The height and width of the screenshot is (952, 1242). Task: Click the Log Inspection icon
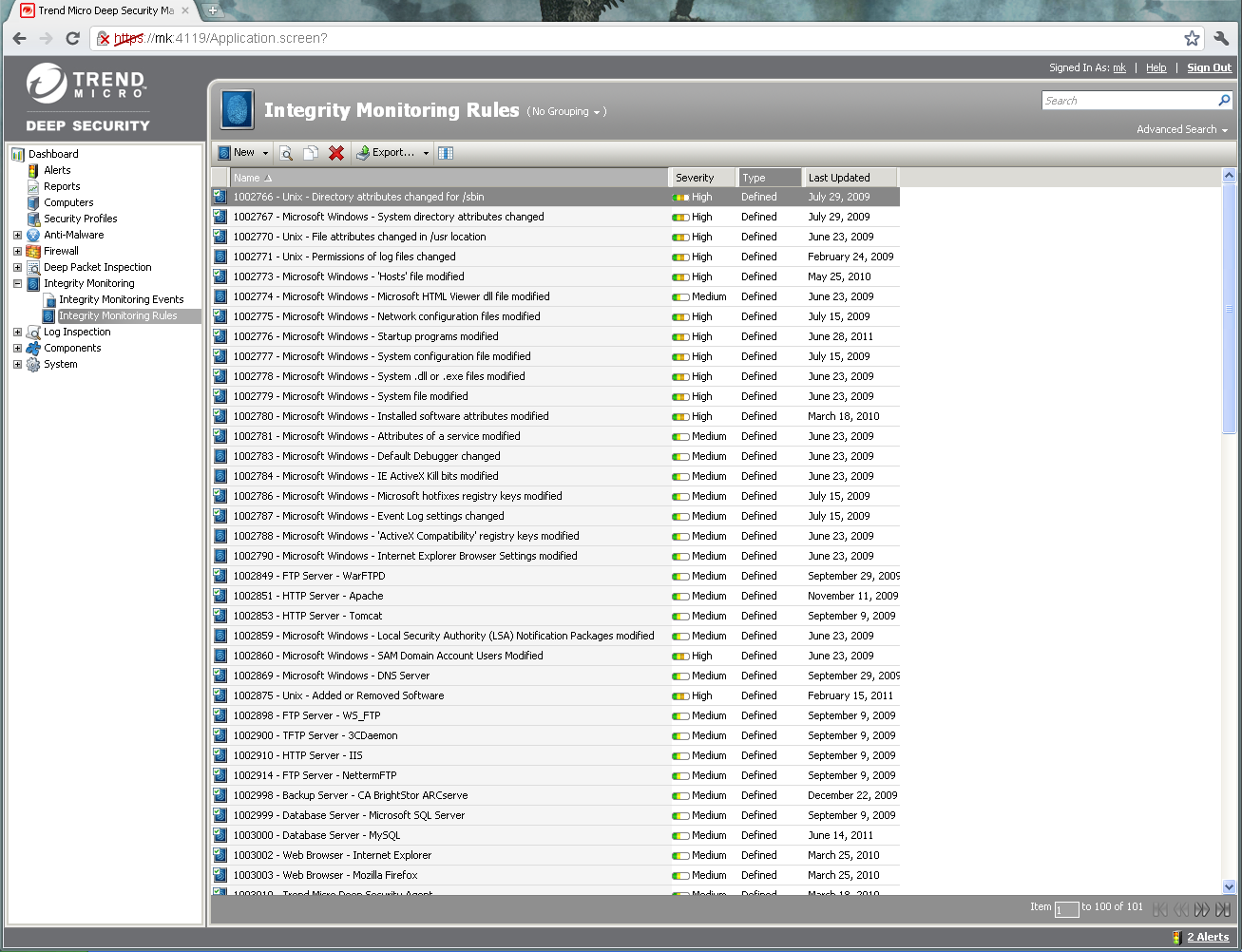point(33,332)
